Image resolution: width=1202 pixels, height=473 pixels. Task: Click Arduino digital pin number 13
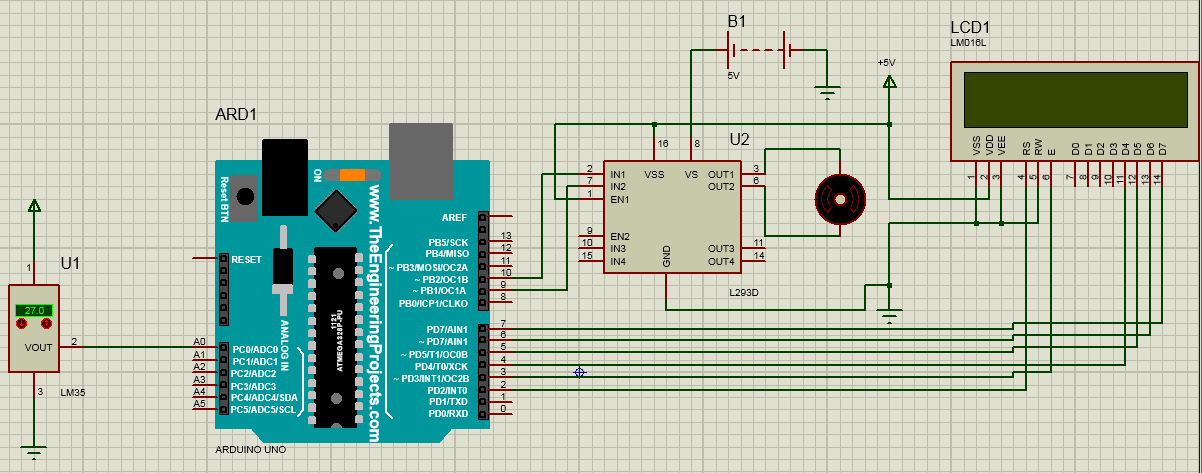click(x=507, y=236)
